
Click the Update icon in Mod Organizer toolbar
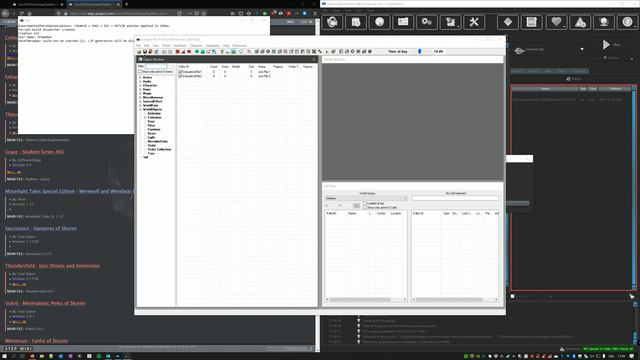[x=604, y=22]
